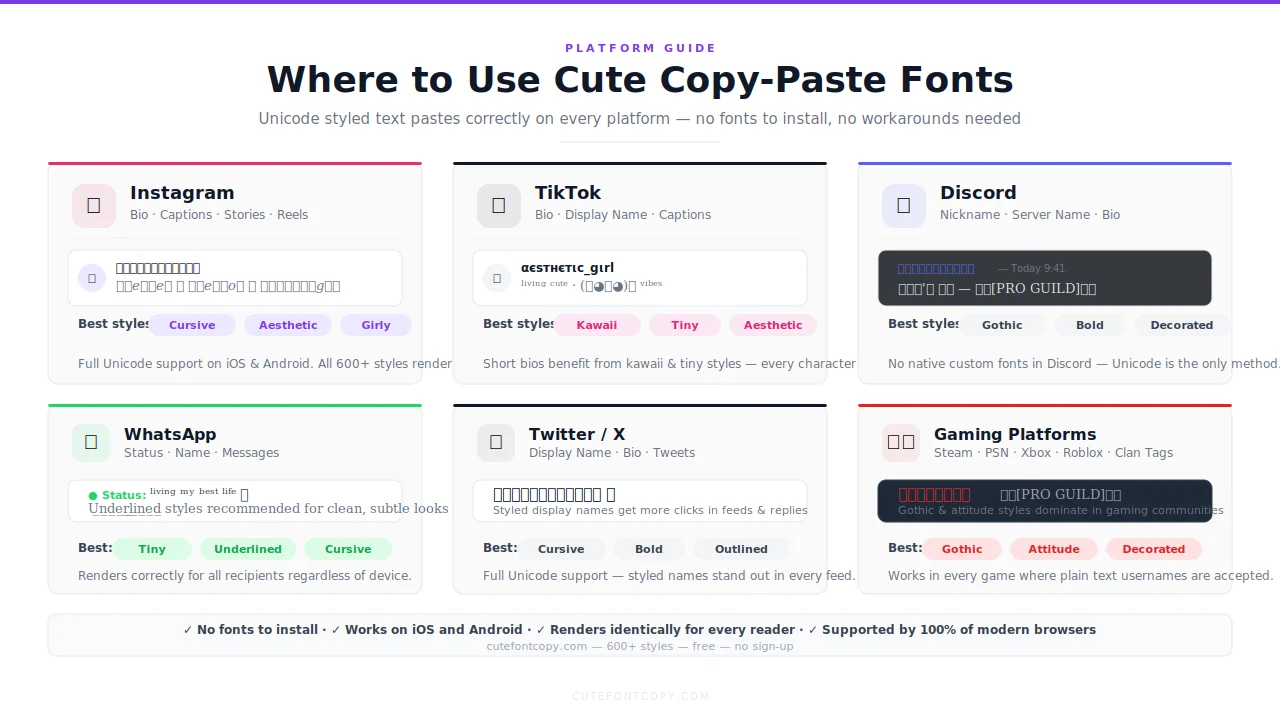This screenshot has height=720, width=1280.
Task: Select the Underlined style tag
Action: (248, 549)
